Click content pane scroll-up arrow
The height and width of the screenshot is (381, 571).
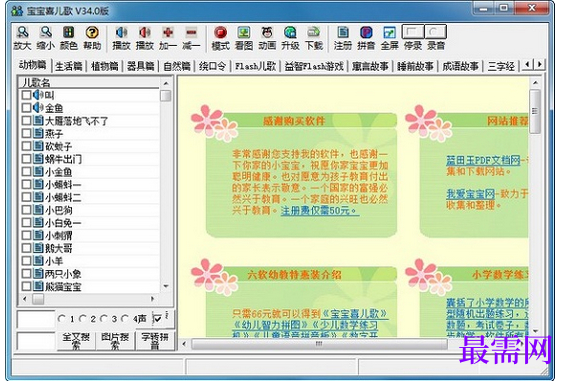pos(535,83)
